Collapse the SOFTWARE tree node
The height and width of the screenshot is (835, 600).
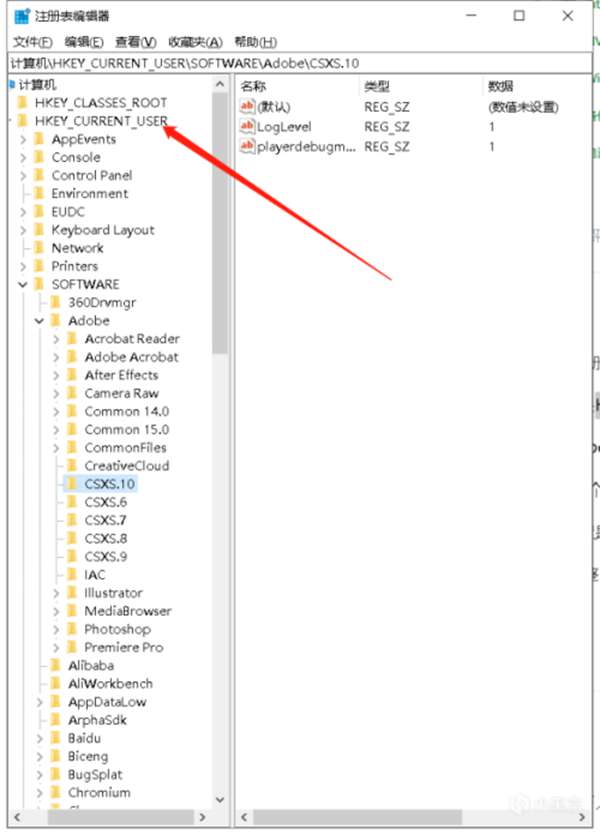tap(23, 285)
